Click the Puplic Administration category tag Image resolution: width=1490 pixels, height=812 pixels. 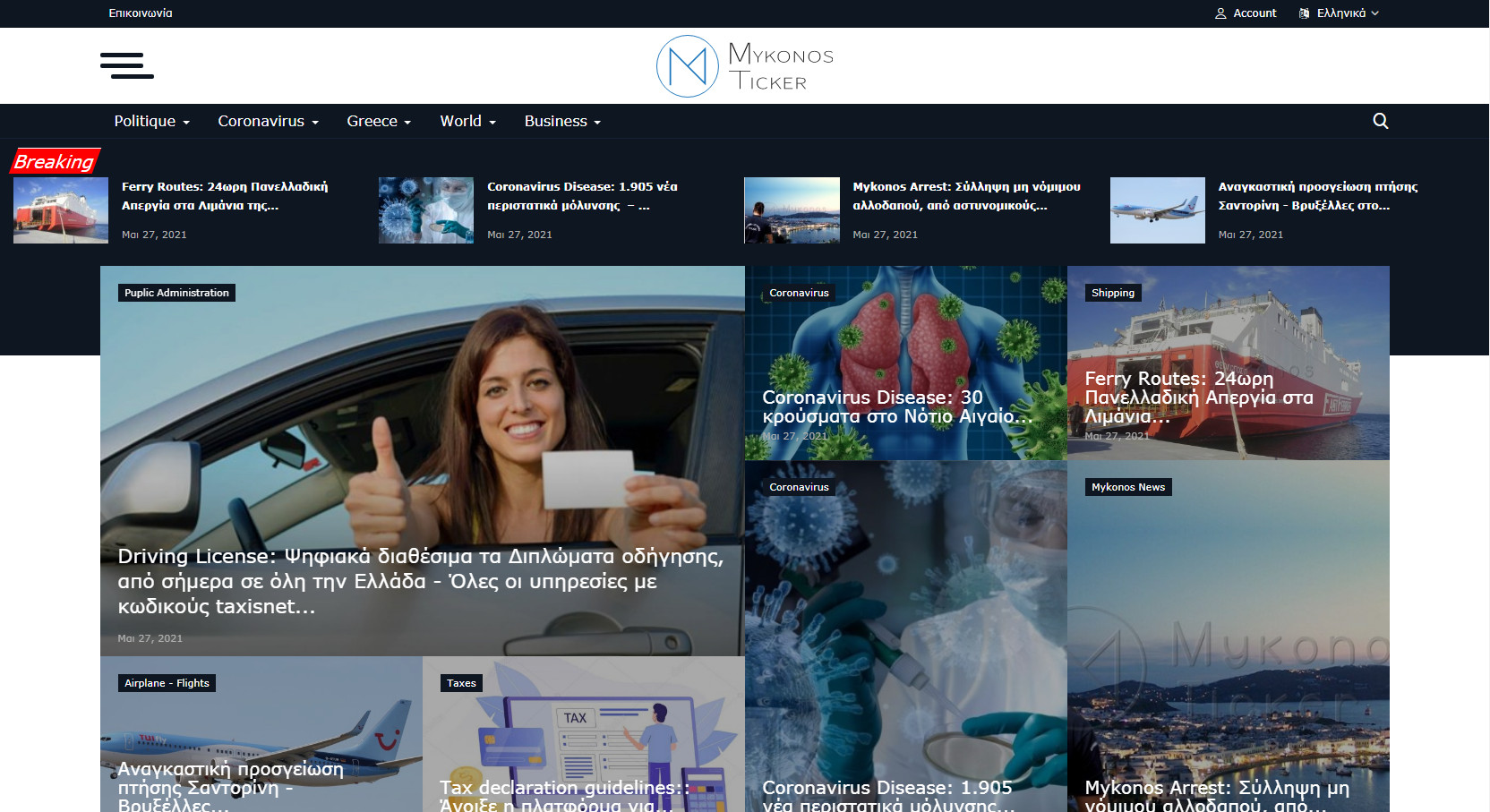(176, 293)
